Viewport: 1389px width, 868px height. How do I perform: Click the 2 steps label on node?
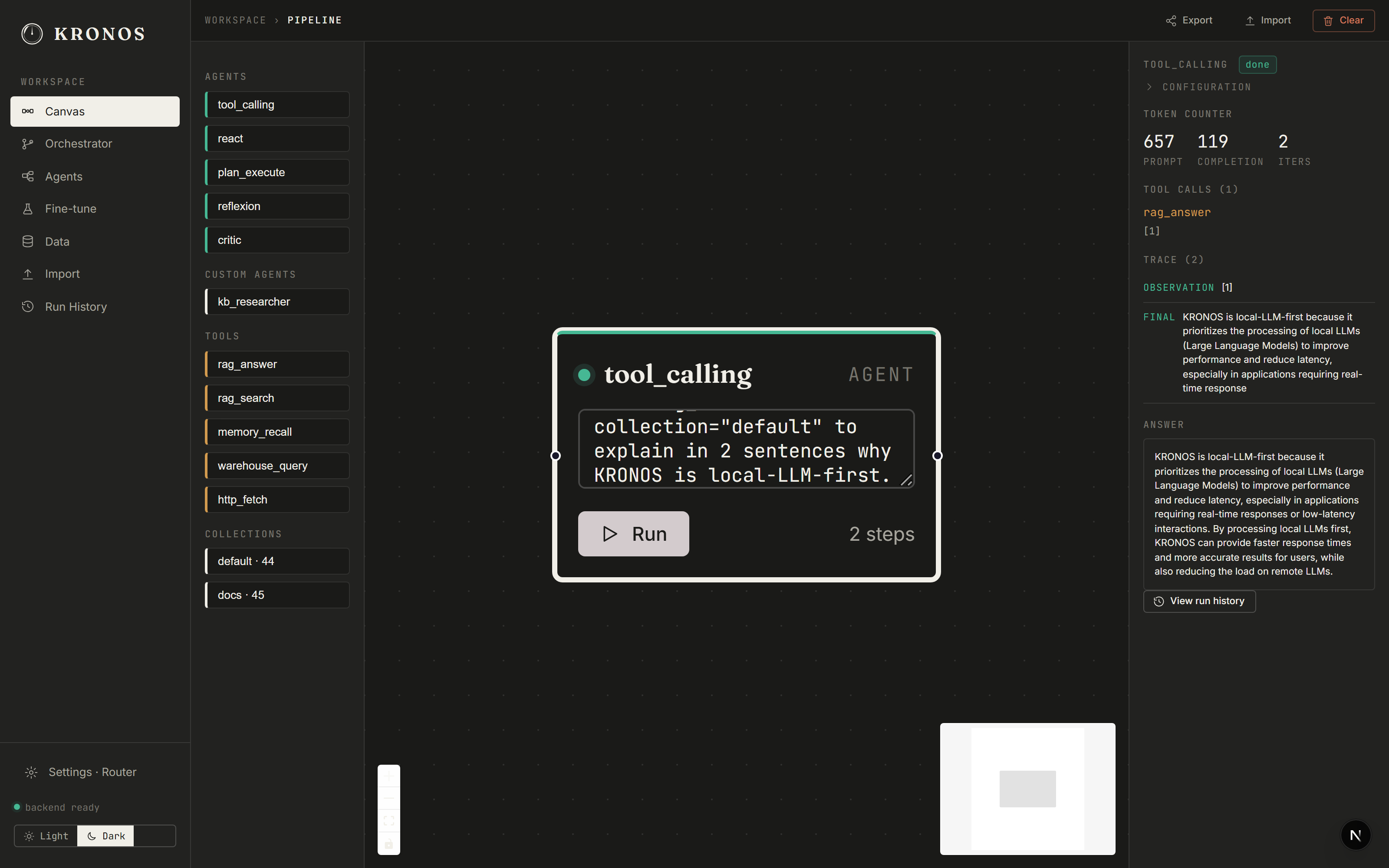pyautogui.click(x=882, y=534)
